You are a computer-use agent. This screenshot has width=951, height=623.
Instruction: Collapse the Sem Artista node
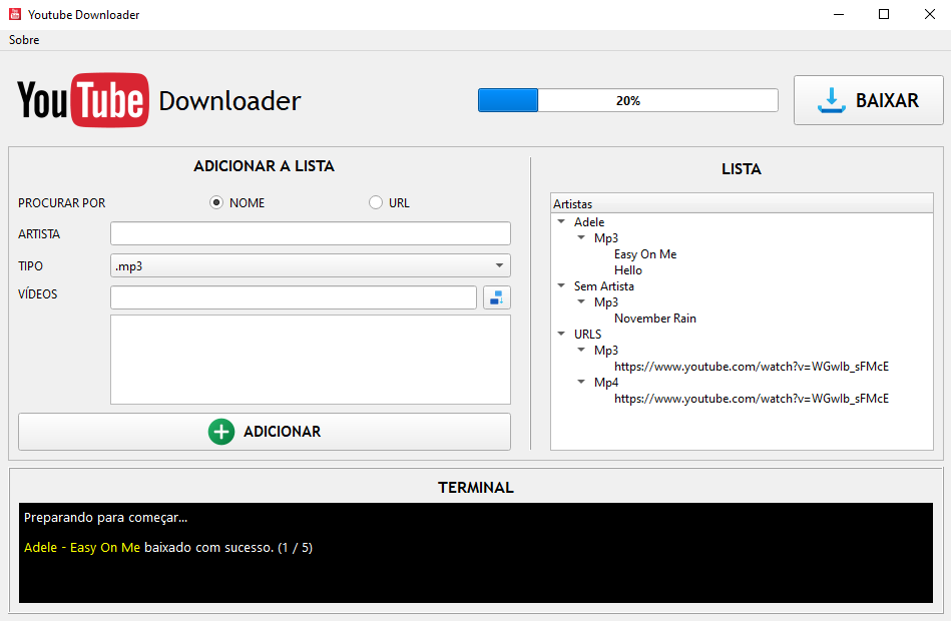(x=561, y=286)
